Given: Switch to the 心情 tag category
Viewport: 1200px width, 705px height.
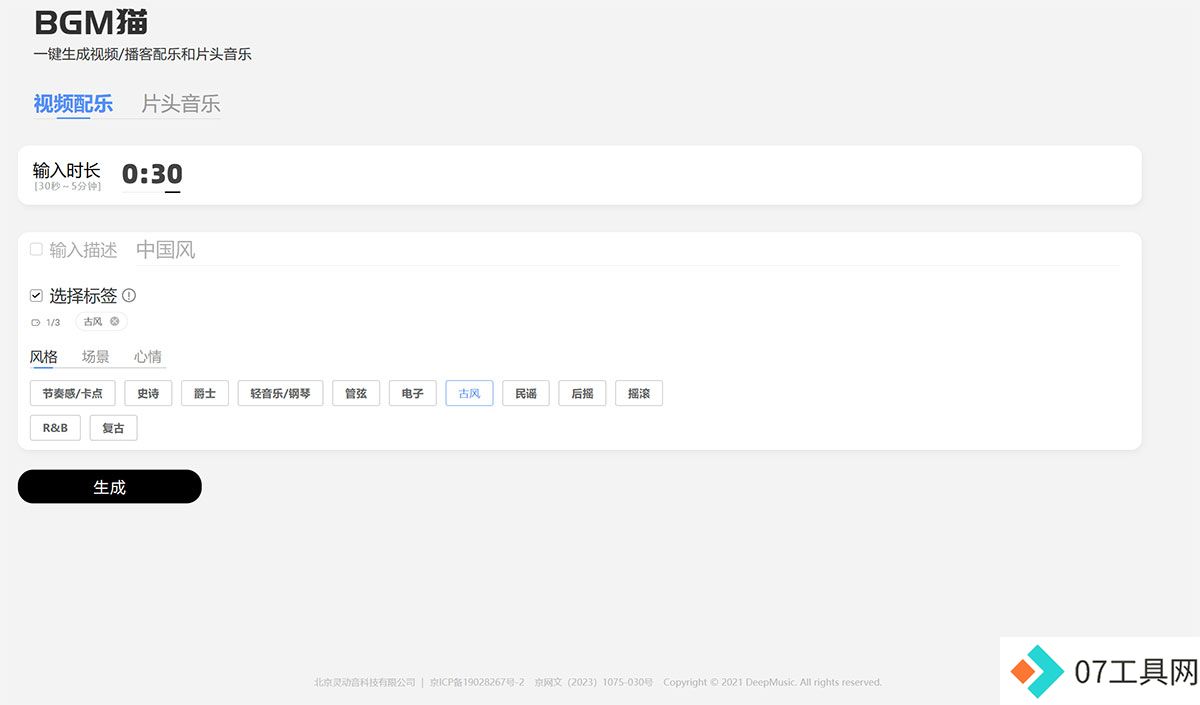Looking at the screenshot, I should (x=148, y=357).
